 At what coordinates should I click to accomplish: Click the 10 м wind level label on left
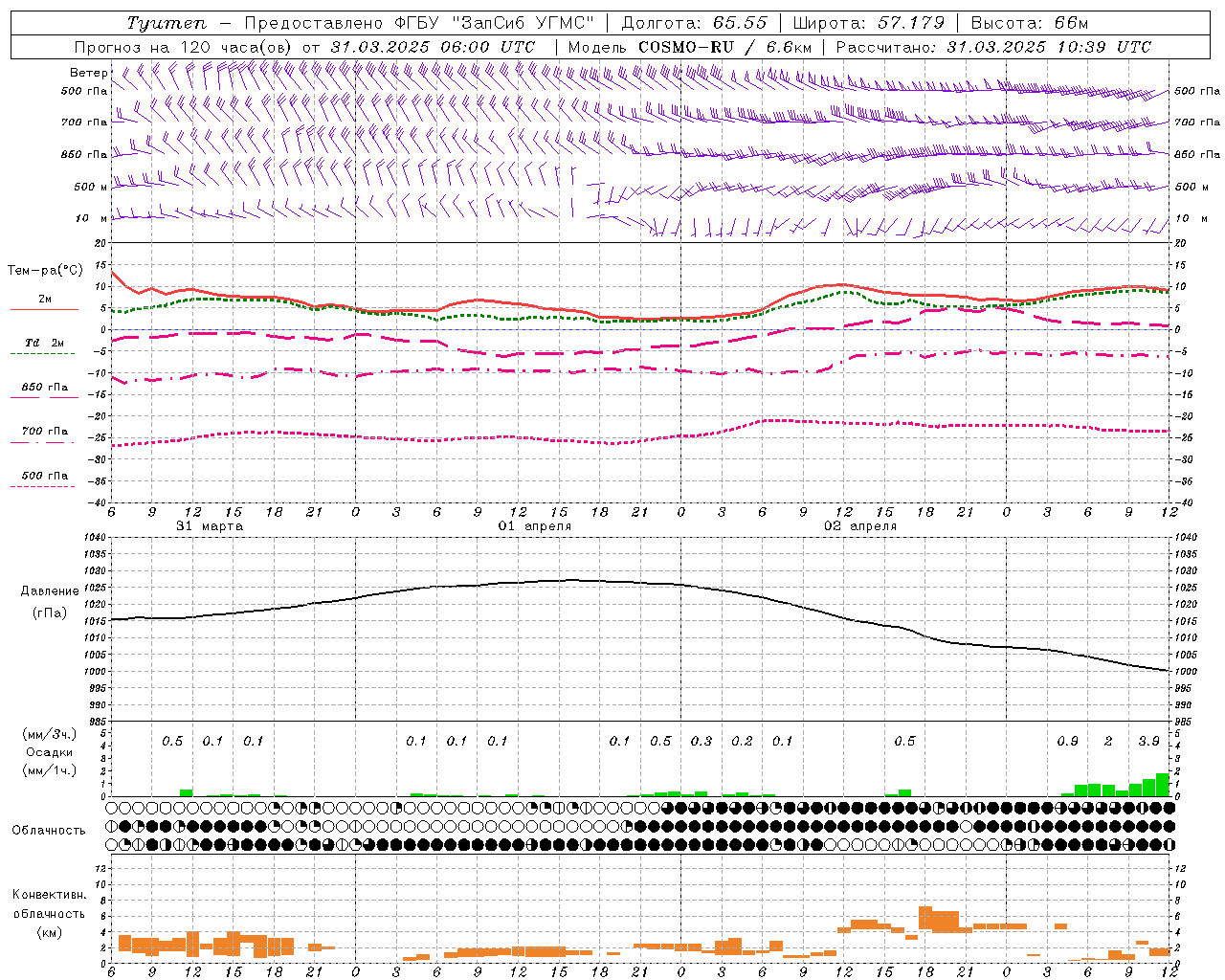coord(92,218)
